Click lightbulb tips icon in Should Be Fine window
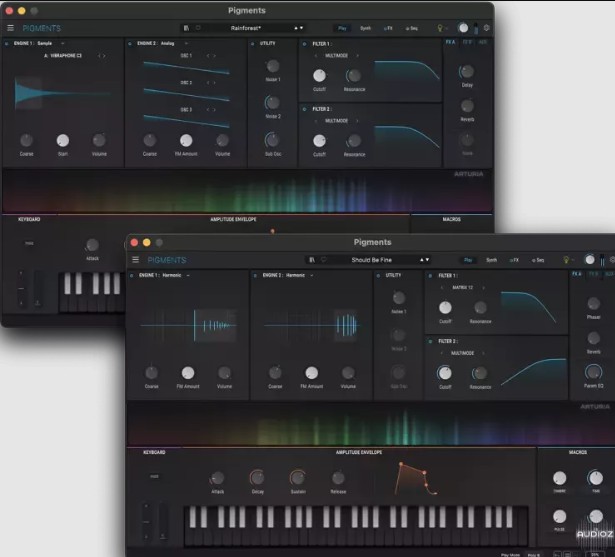 pos(566,260)
